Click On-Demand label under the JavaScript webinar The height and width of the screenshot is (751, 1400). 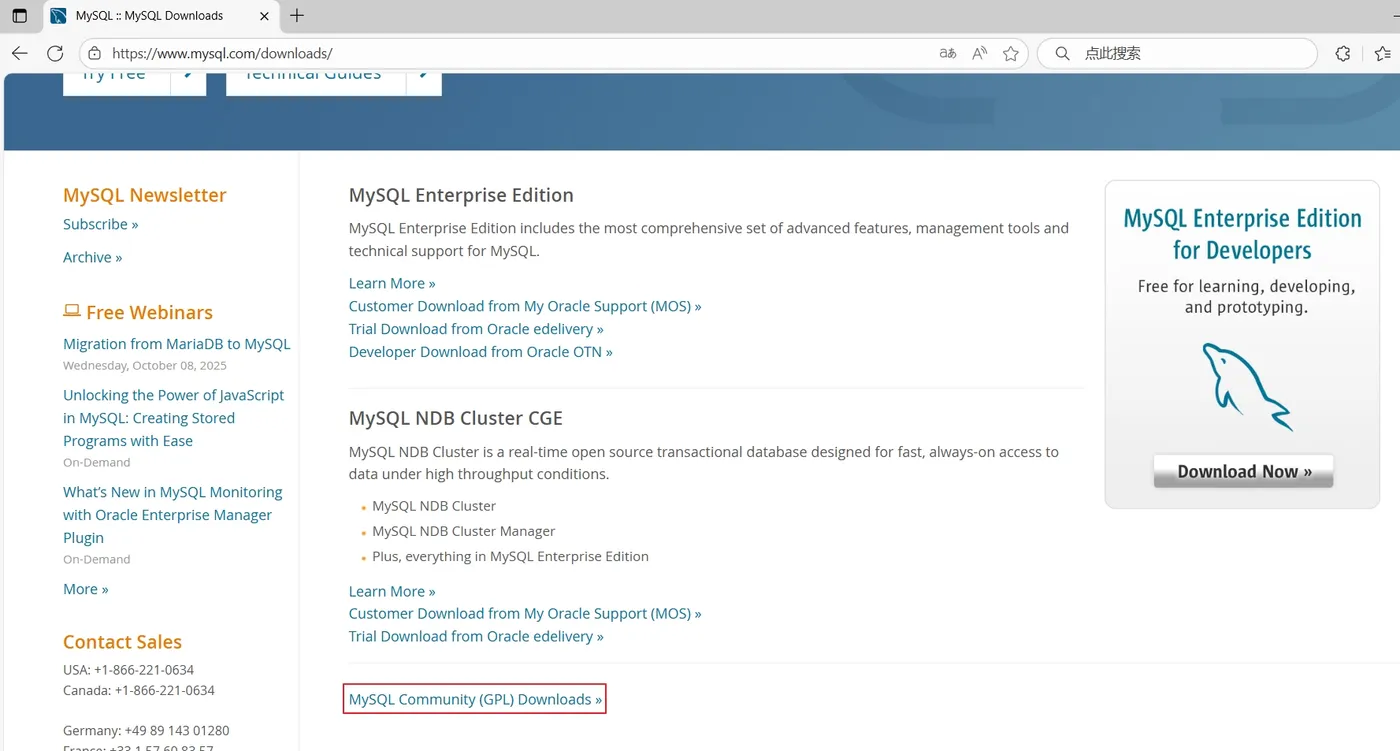pos(97,463)
